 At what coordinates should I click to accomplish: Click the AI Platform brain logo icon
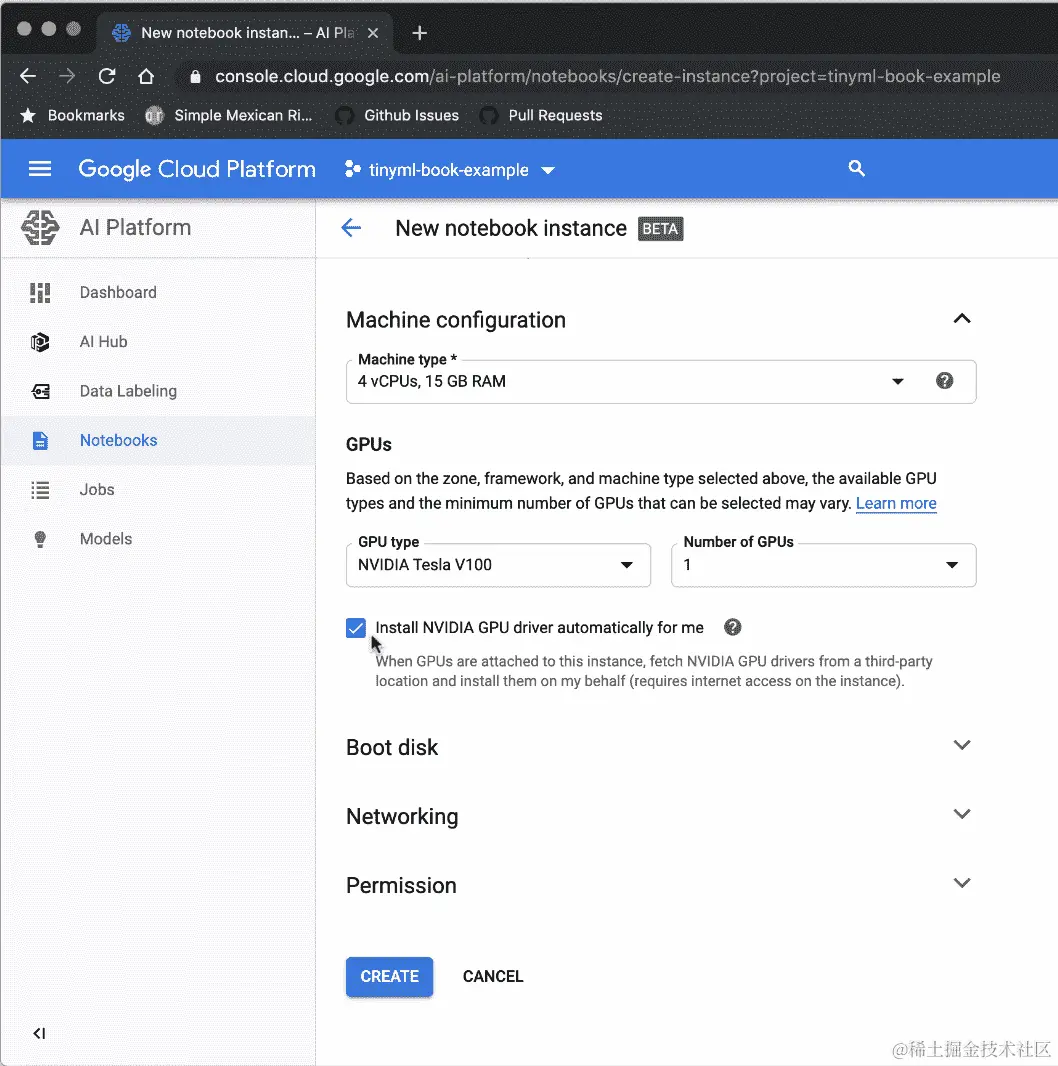pos(40,227)
